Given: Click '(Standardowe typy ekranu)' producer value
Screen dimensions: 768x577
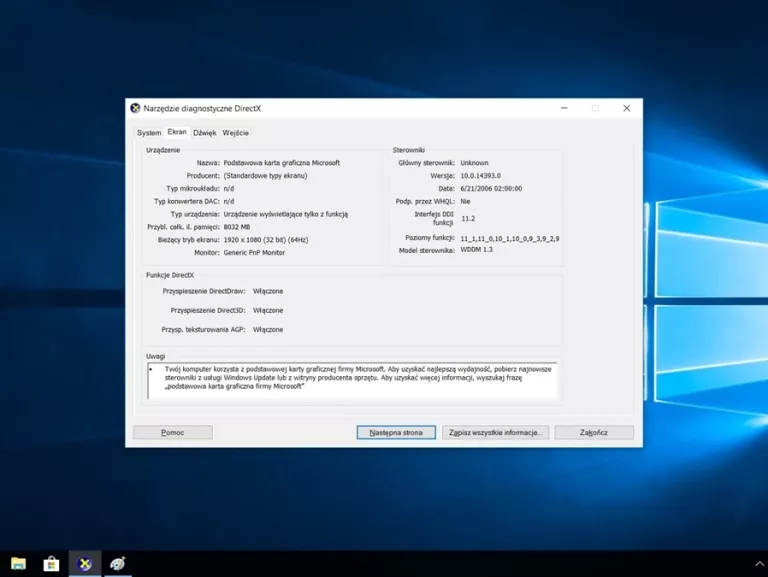Looking at the screenshot, I should point(265,175).
